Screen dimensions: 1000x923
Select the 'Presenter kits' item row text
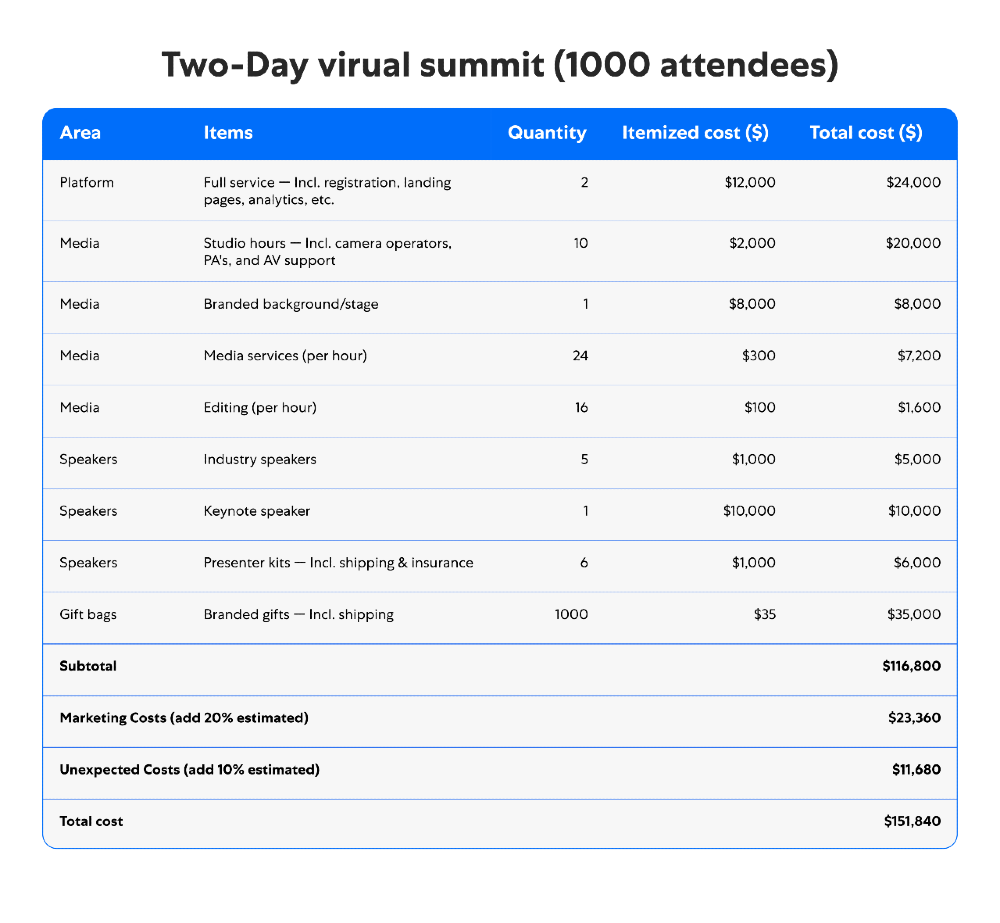click(338, 563)
